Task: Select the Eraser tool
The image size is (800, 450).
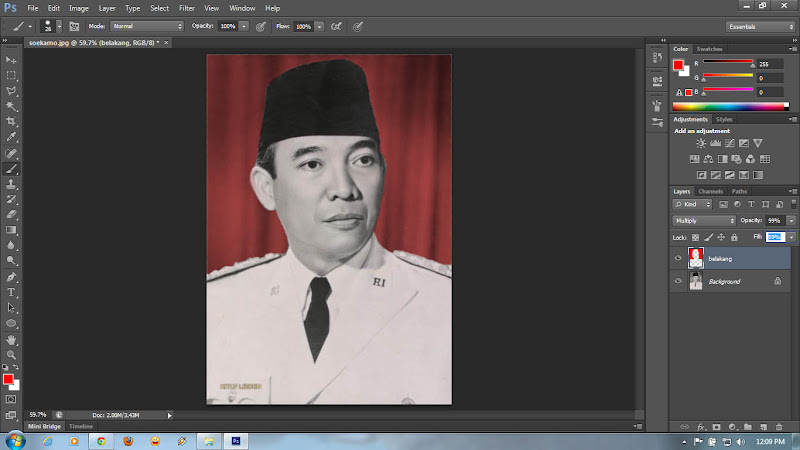Action: click(11, 215)
